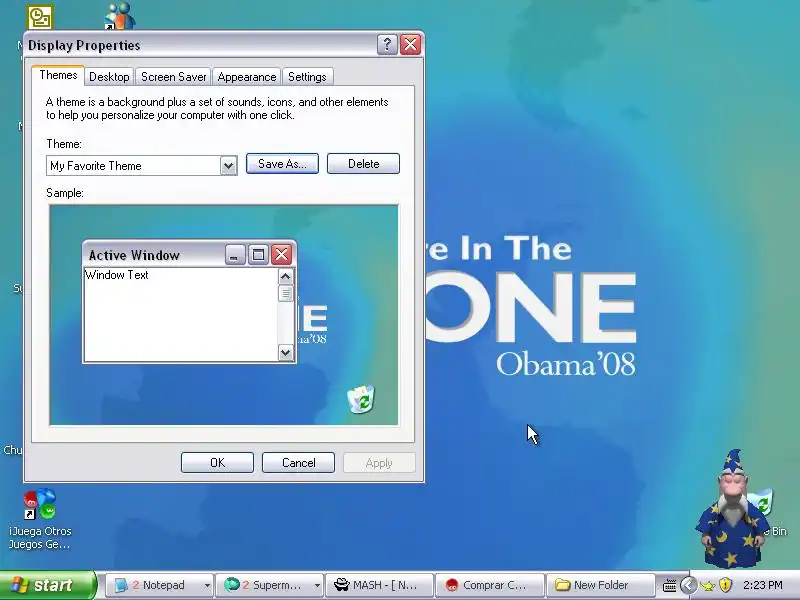
Task: Open the Comprar C... taskbar window
Action: 490,585
